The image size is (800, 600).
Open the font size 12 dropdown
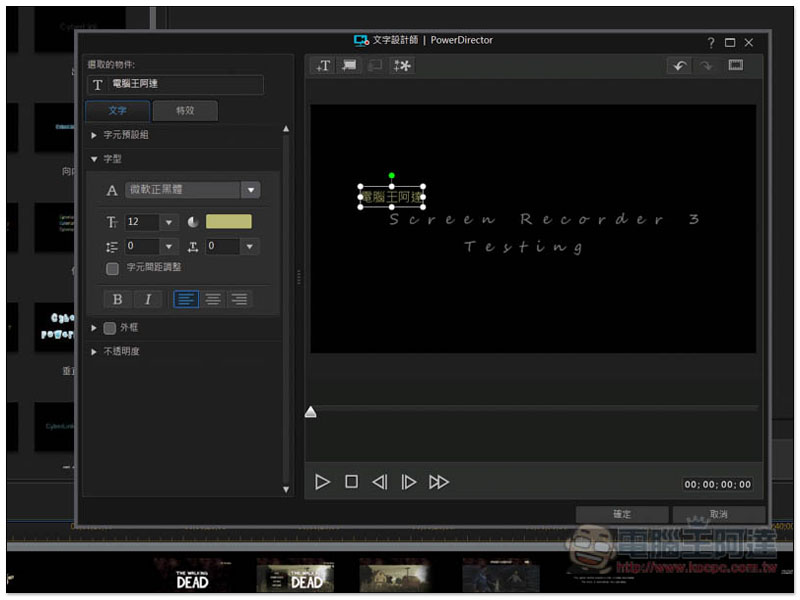click(169, 222)
